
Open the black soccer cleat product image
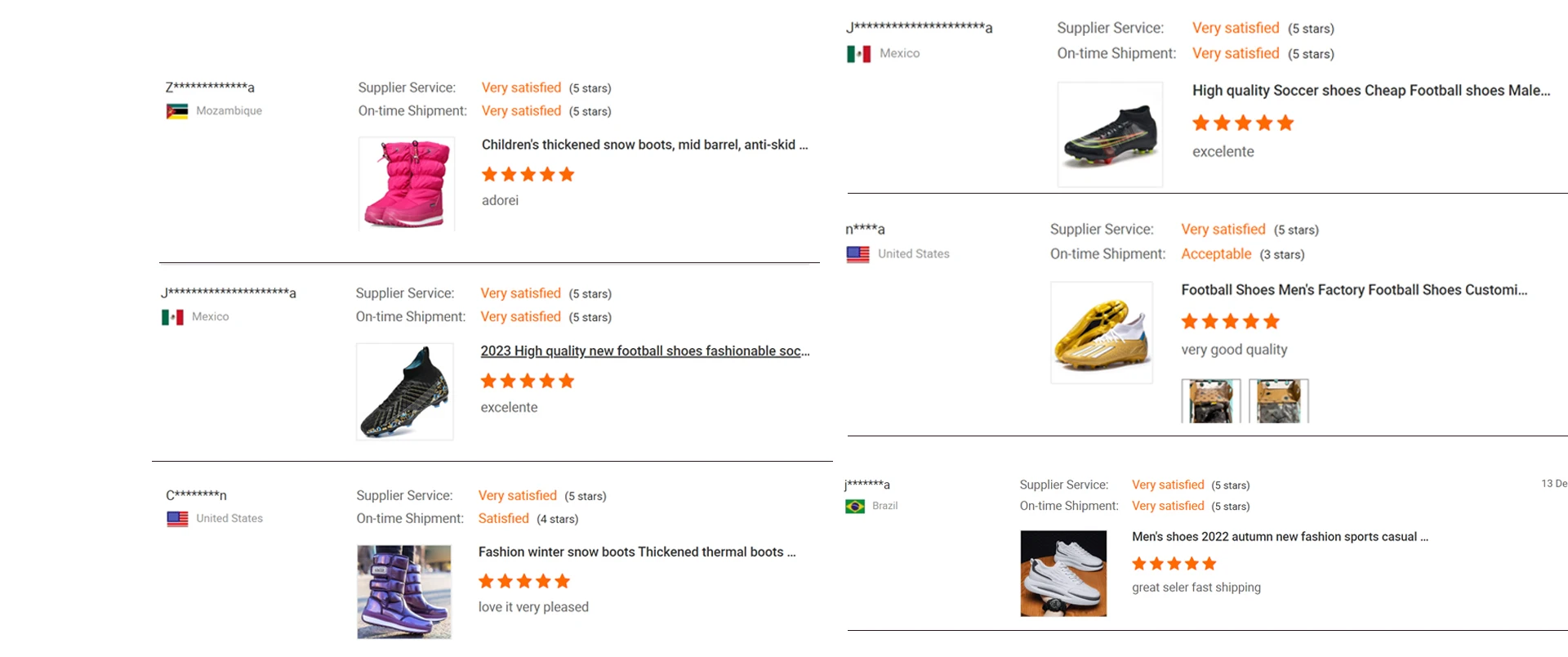pos(1110,135)
